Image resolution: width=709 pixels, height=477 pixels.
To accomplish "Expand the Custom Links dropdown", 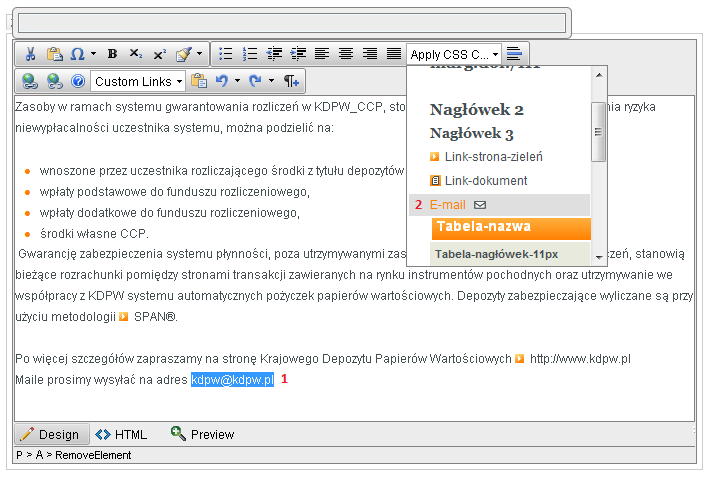I will tap(138, 81).
